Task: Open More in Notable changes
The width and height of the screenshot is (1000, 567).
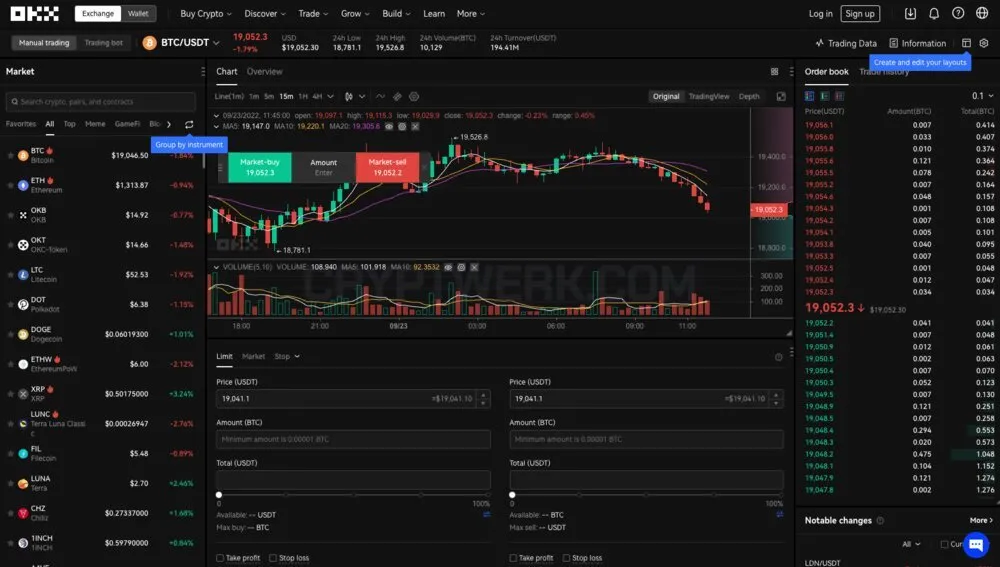Action: tap(981, 520)
